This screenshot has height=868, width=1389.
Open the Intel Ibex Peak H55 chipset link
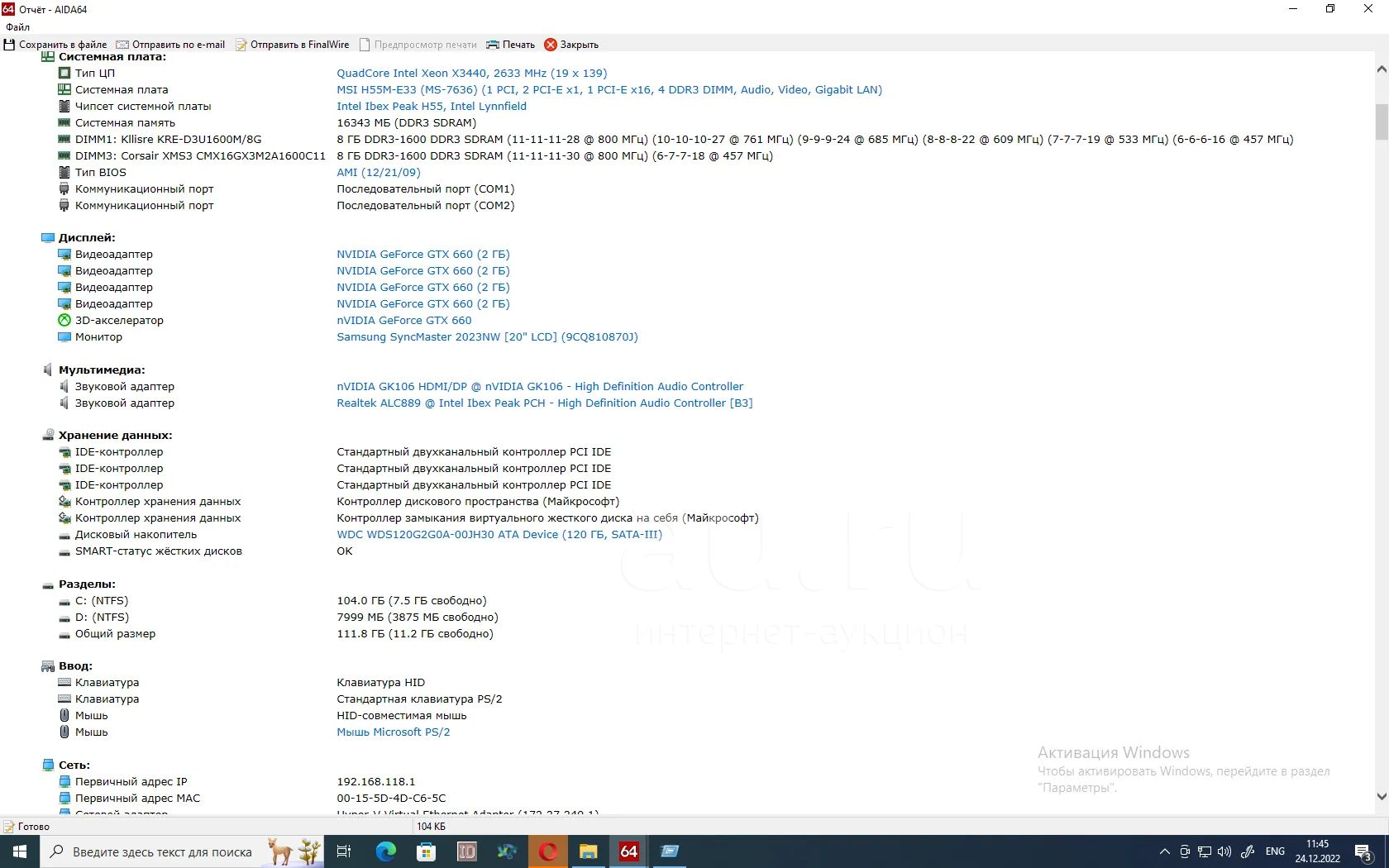(x=432, y=106)
